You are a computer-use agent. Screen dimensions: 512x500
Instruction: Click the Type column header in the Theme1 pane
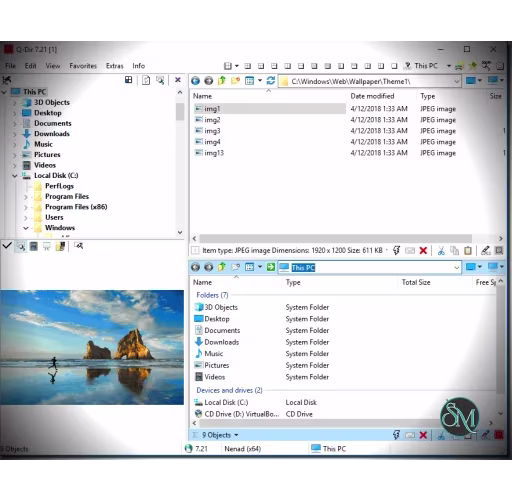[428, 96]
